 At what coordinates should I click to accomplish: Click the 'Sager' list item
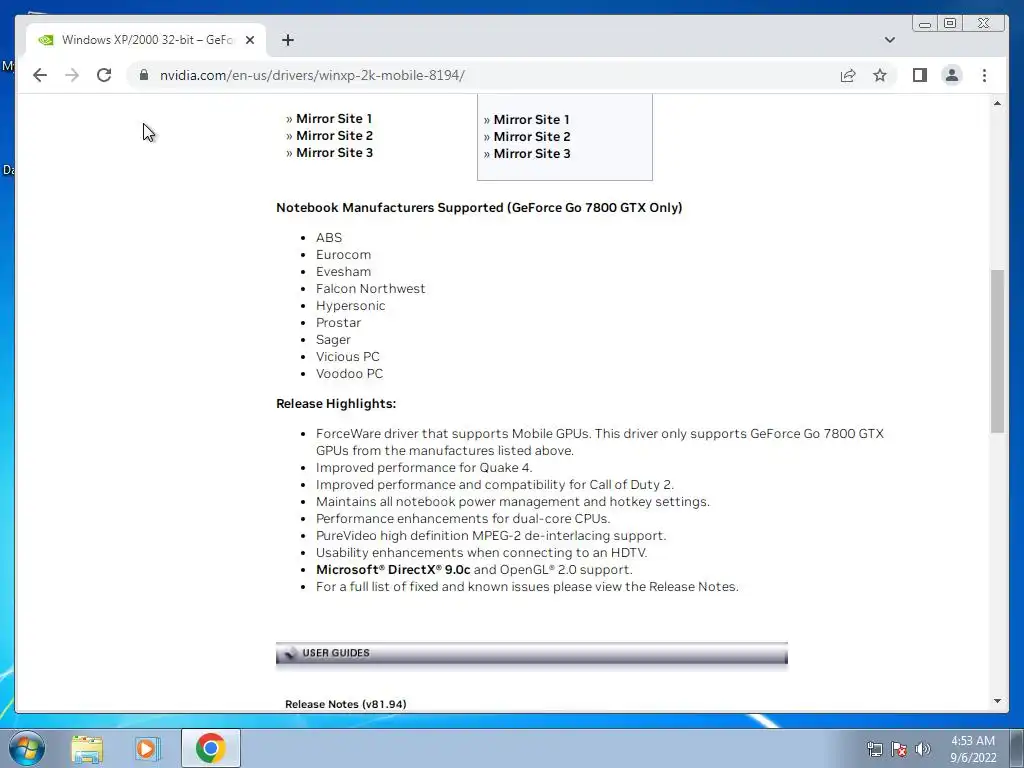(333, 340)
